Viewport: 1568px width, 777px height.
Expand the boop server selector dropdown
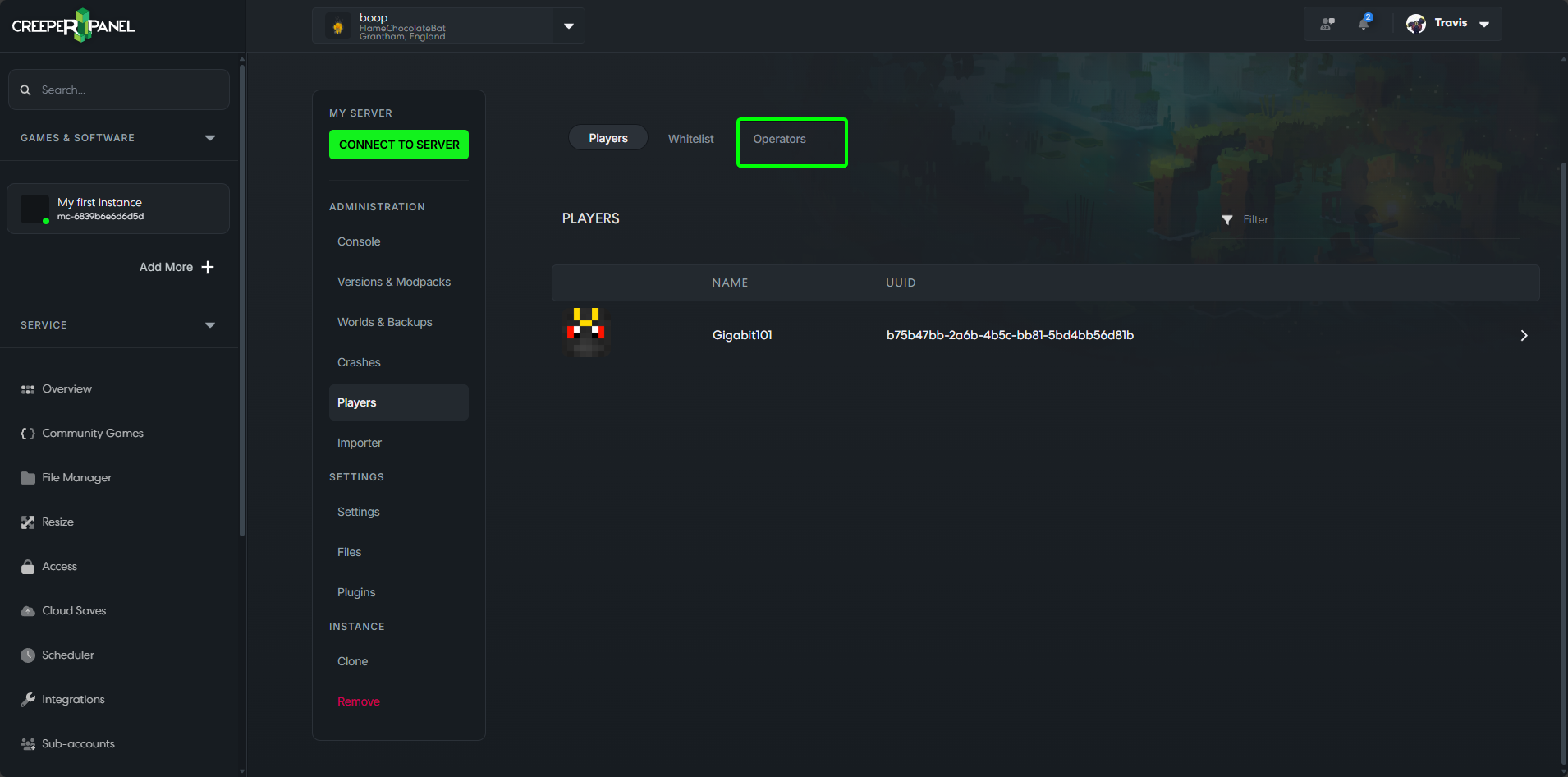(x=567, y=25)
